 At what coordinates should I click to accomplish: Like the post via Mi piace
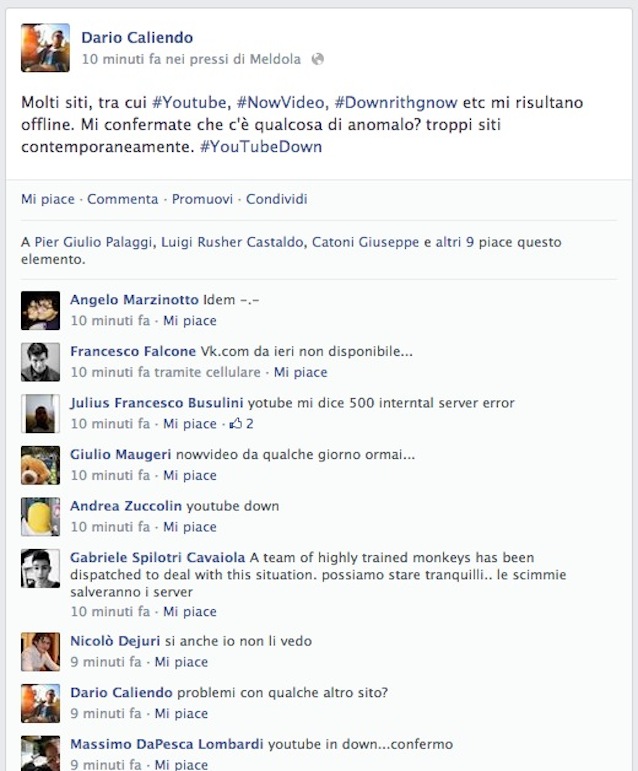pyautogui.click(x=48, y=199)
